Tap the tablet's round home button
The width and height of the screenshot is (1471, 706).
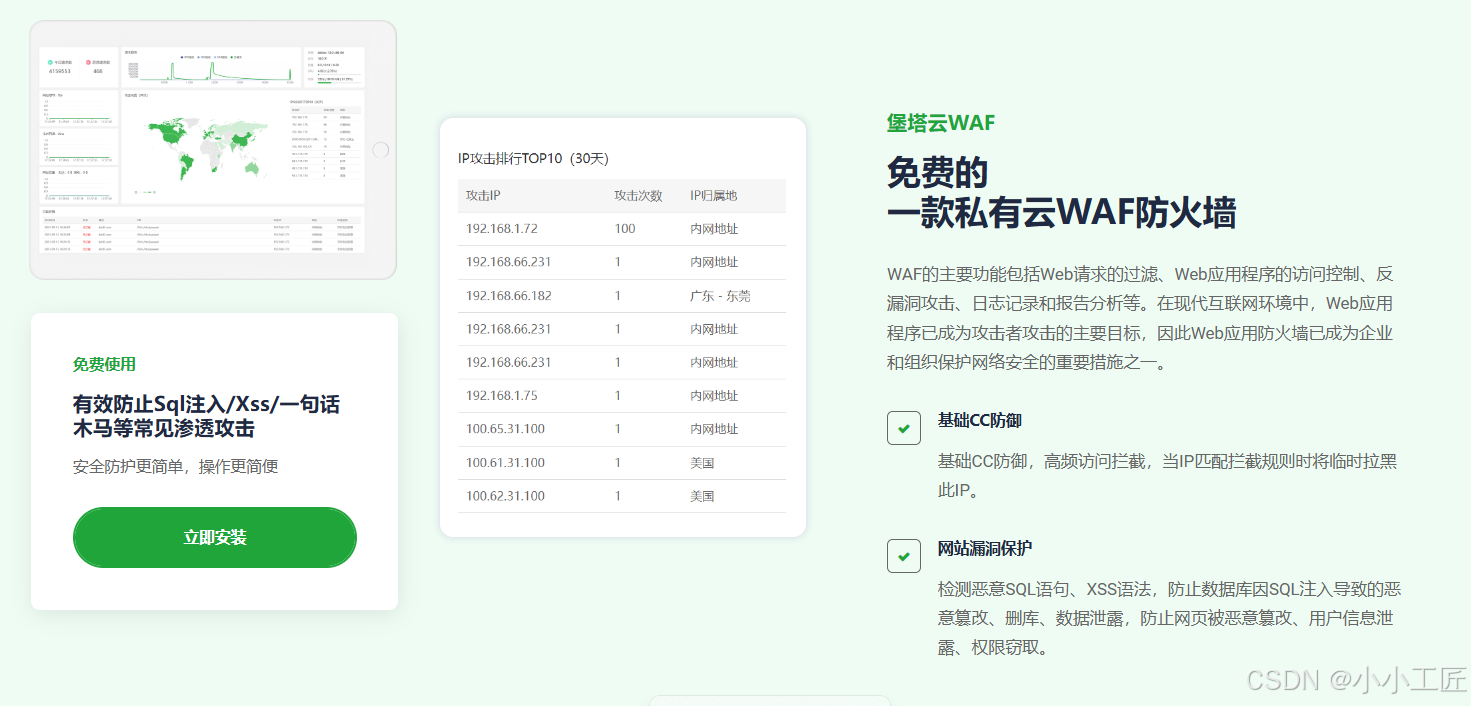(x=380, y=150)
